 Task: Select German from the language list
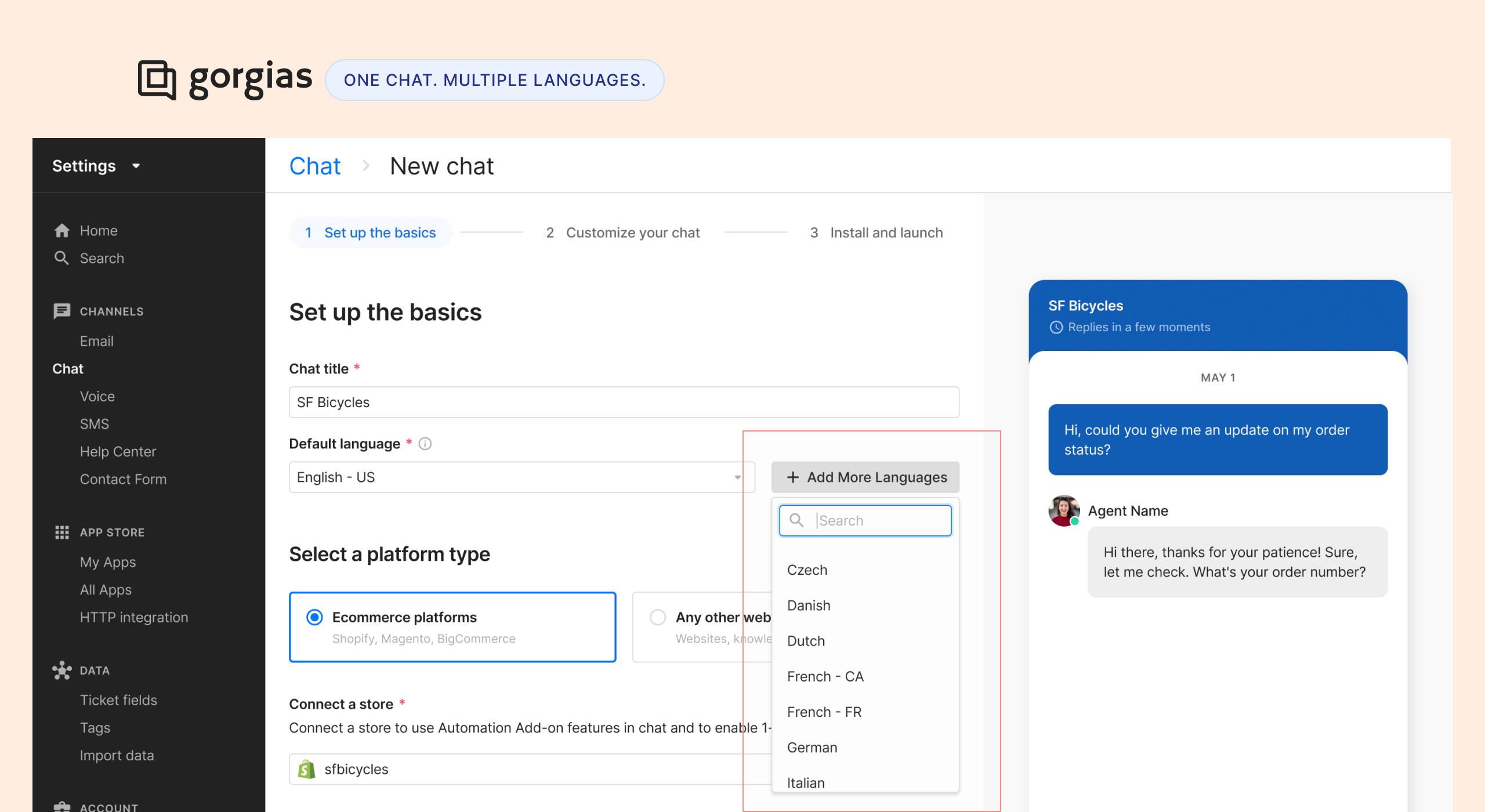(865, 748)
